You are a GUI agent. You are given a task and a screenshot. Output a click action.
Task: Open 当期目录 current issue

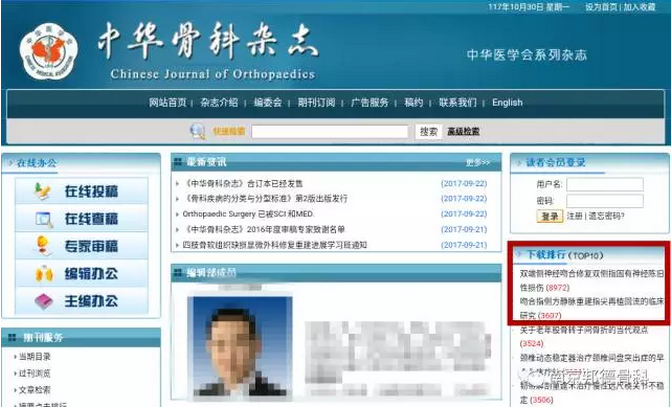click(x=35, y=357)
